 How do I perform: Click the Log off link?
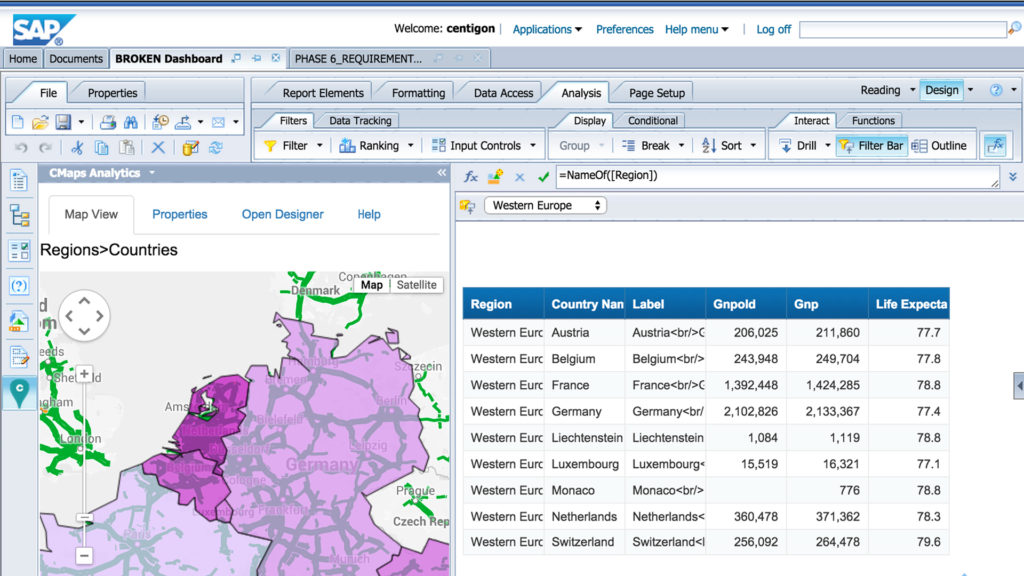point(773,29)
